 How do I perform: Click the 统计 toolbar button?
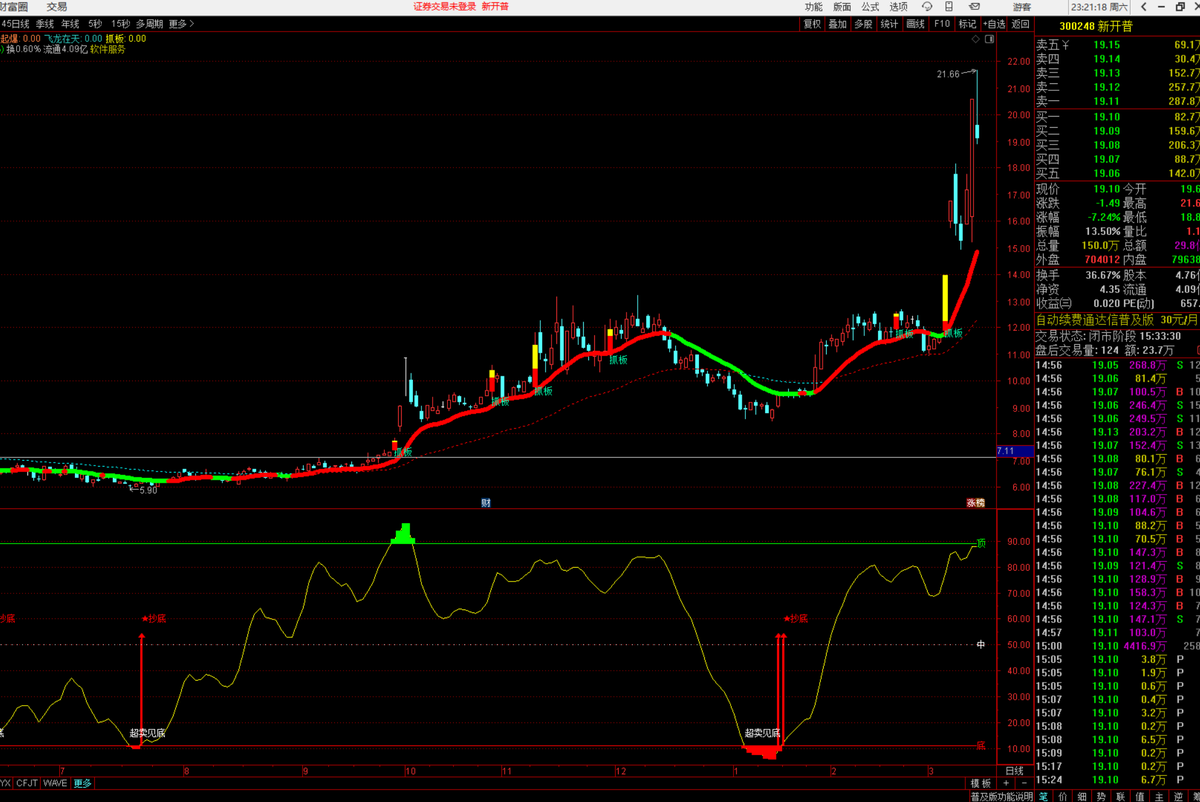(x=890, y=24)
